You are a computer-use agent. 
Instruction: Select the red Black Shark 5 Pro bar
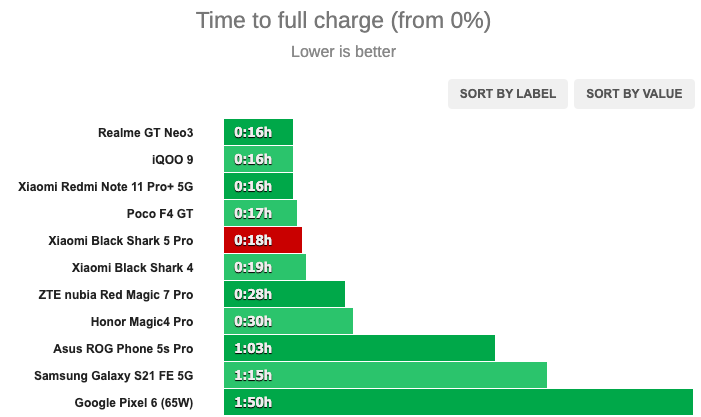pyautogui.click(x=263, y=240)
